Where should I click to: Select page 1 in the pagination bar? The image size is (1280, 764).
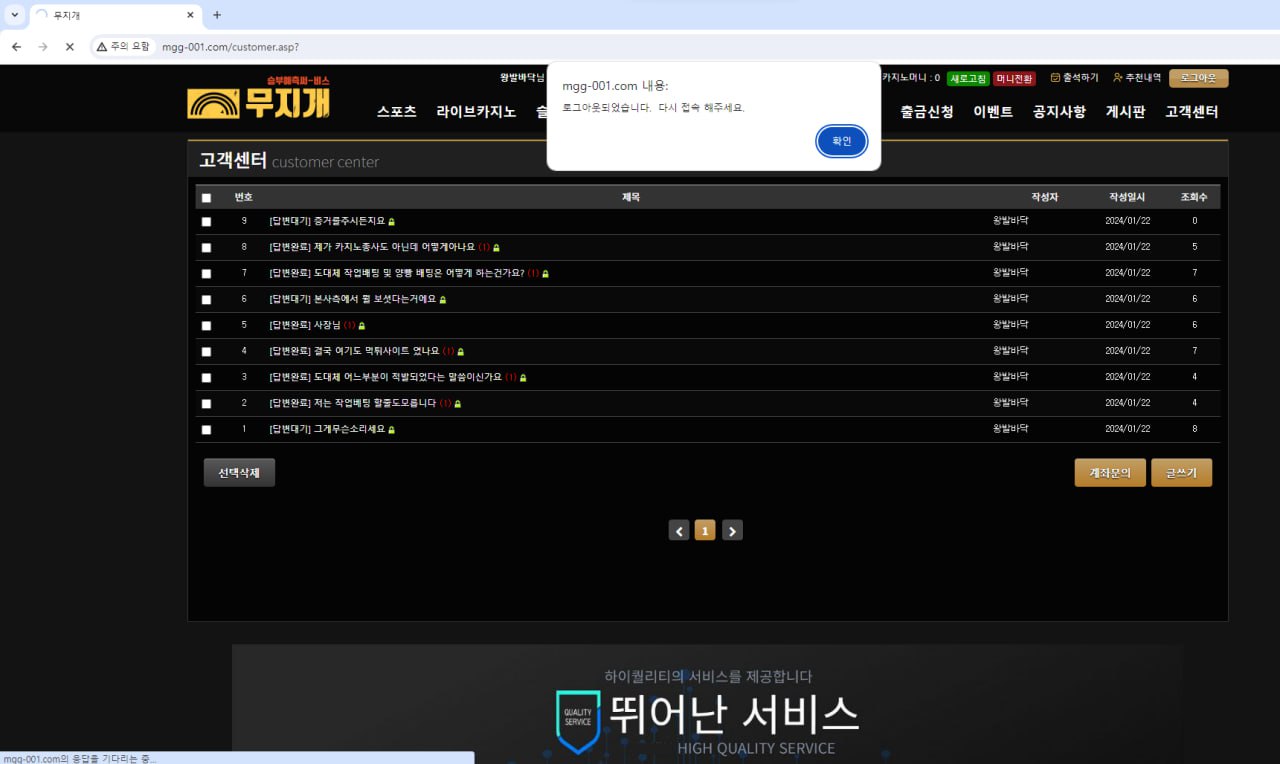pyautogui.click(x=705, y=530)
